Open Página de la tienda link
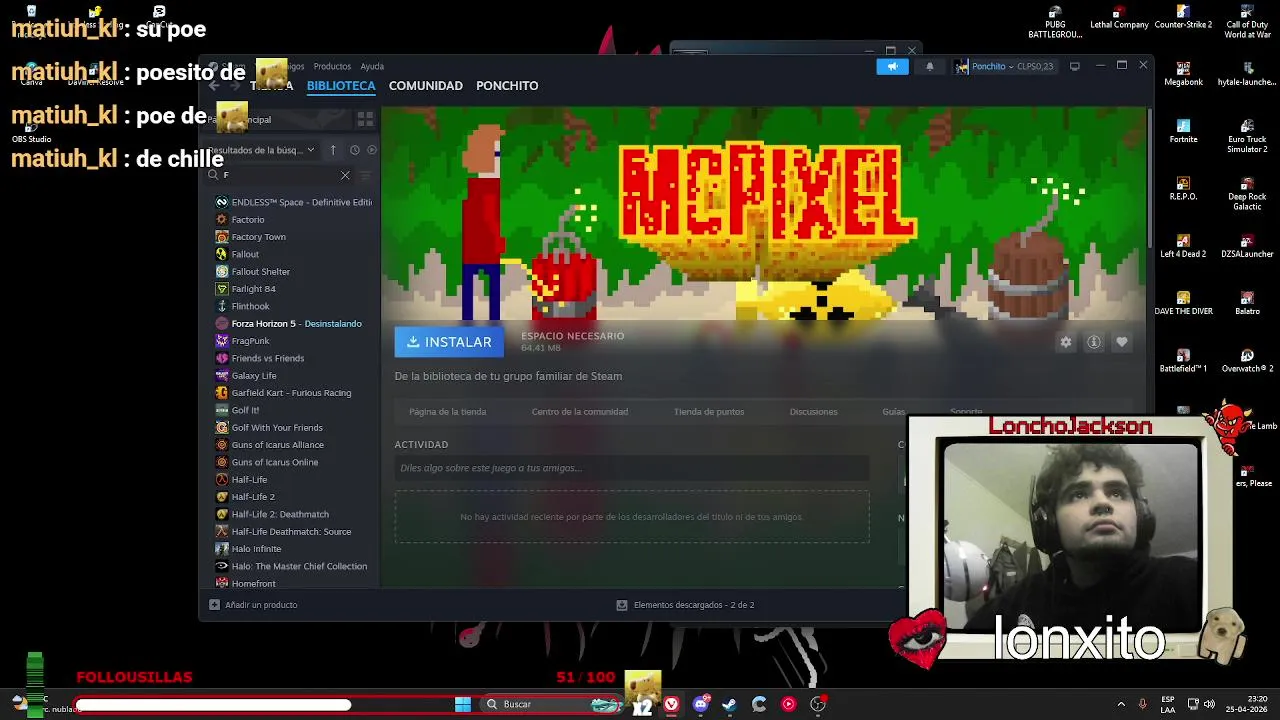Image resolution: width=1280 pixels, height=720 pixels. pyautogui.click(x=447, y=412)
